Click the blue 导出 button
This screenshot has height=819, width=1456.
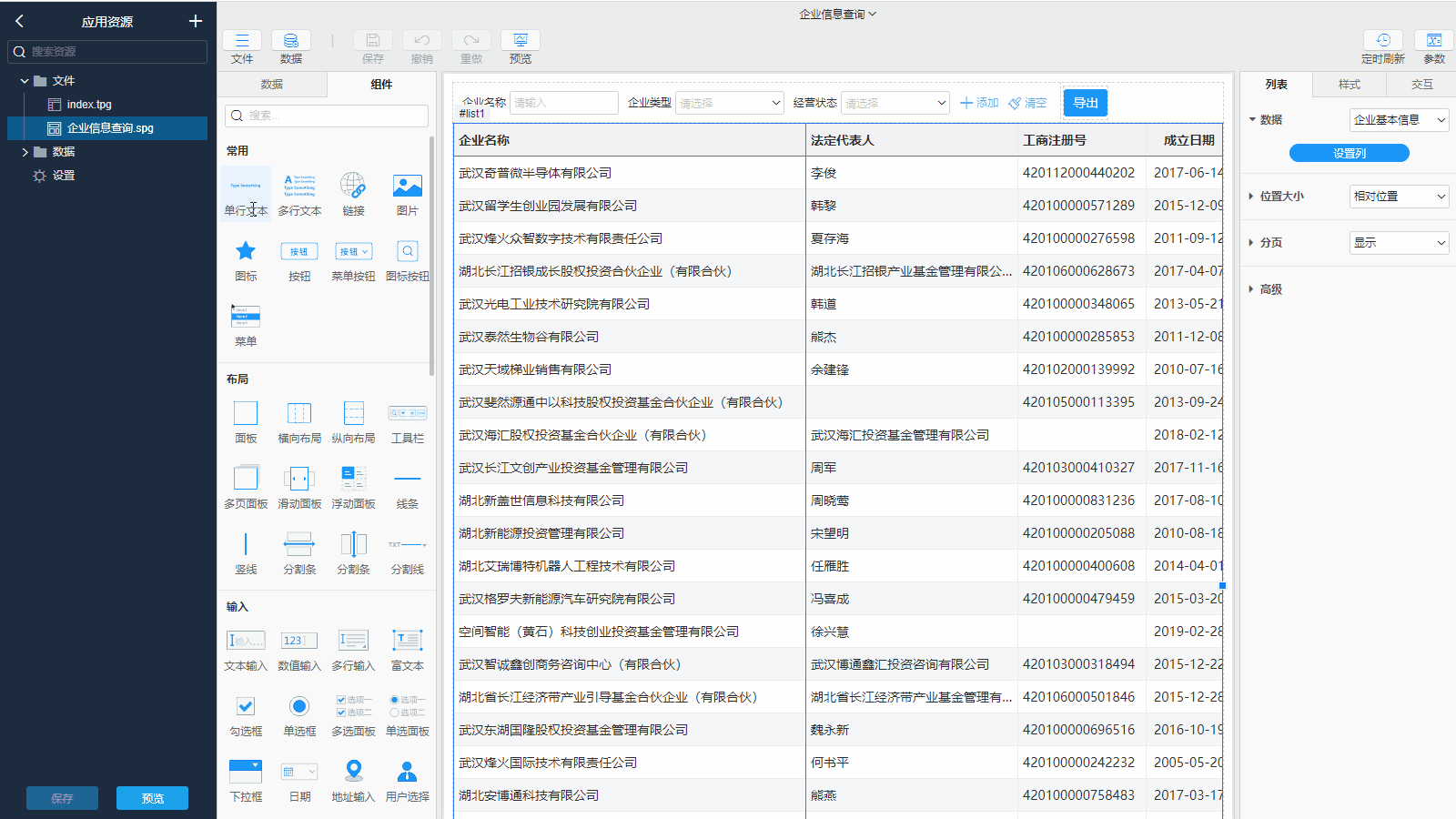[1086, 103]
